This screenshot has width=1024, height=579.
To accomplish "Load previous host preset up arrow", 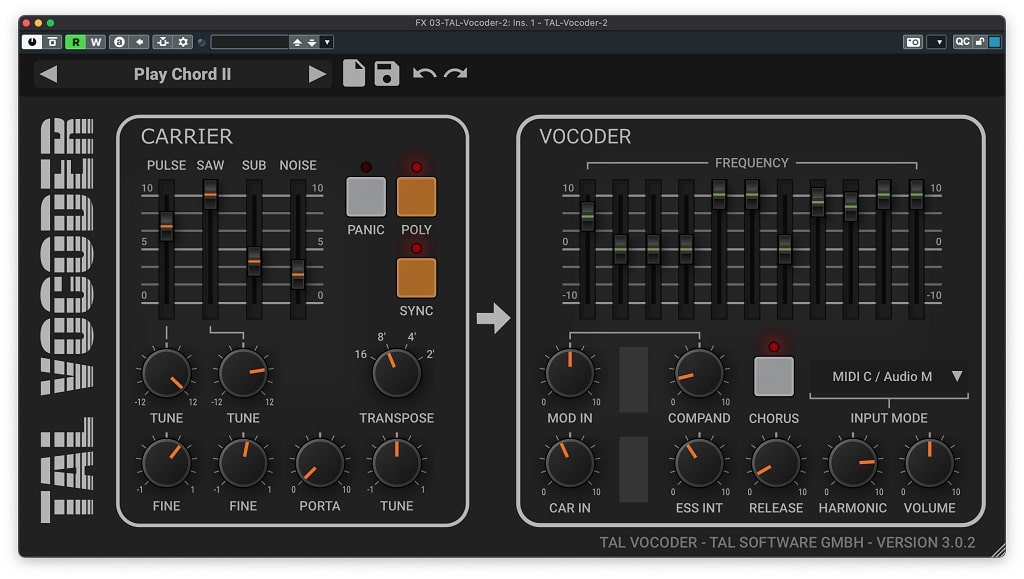I will (x=297, y=42).
